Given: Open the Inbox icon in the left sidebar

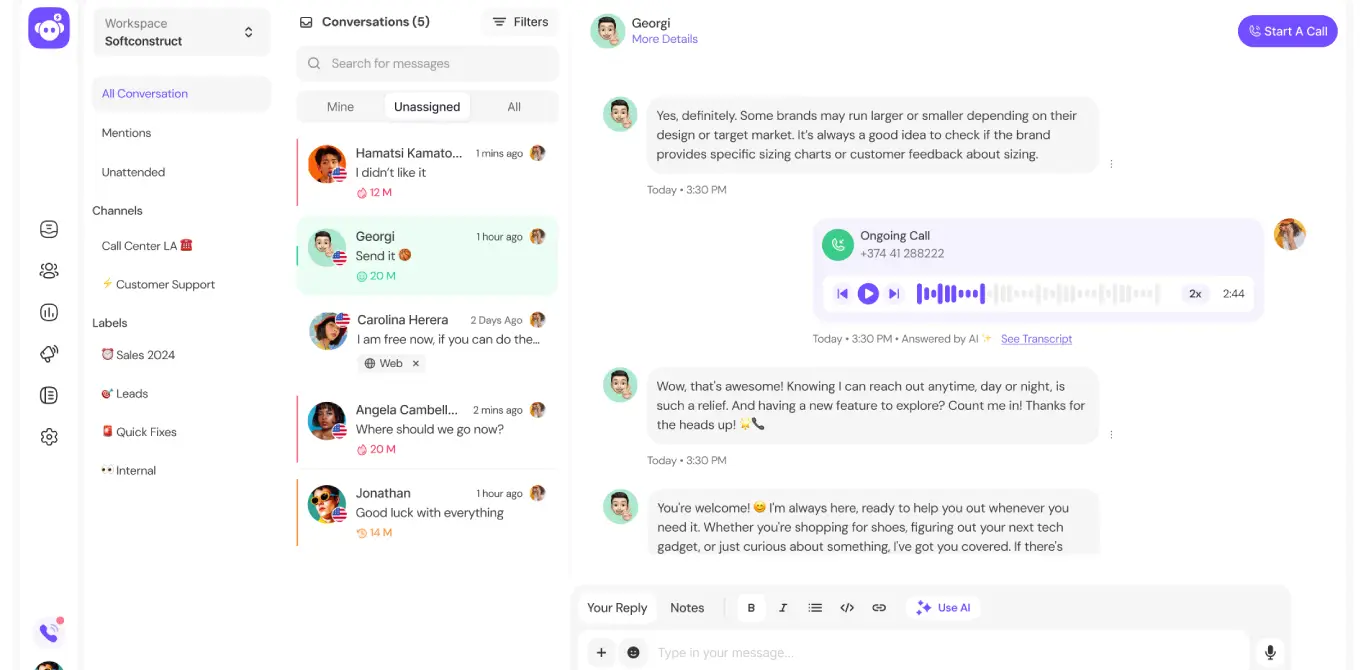Looking at the screenshot, I should click(x=48, y=228).
